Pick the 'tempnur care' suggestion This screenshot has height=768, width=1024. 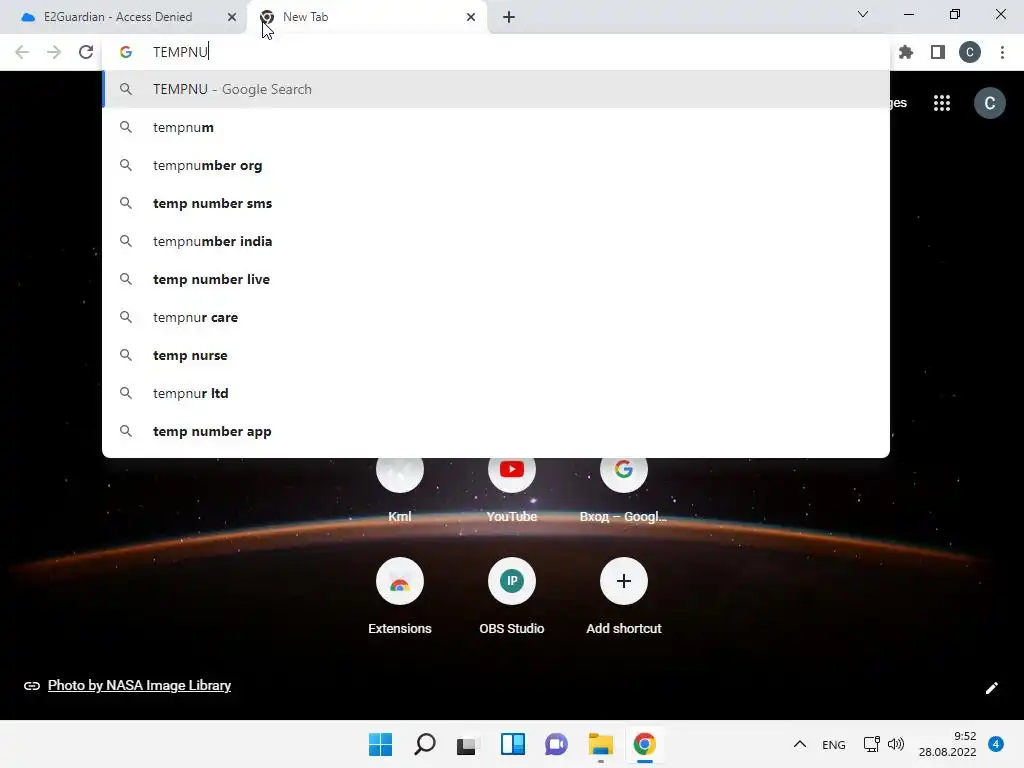[496, 317]
